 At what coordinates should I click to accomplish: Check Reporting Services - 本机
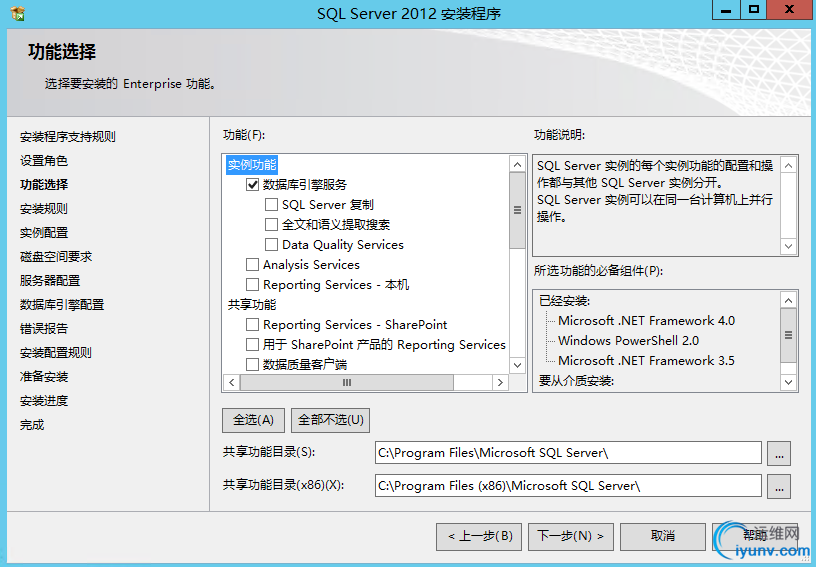click(x=252, y=285)
